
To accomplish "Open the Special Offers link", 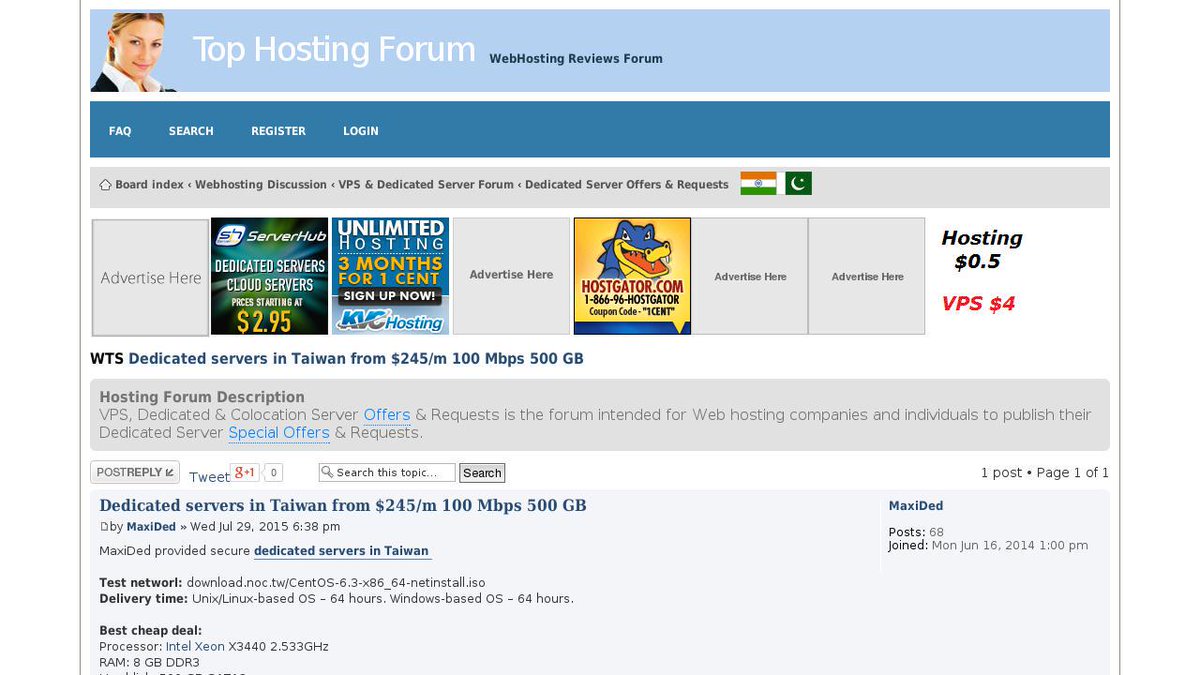I will coord(279,432).
